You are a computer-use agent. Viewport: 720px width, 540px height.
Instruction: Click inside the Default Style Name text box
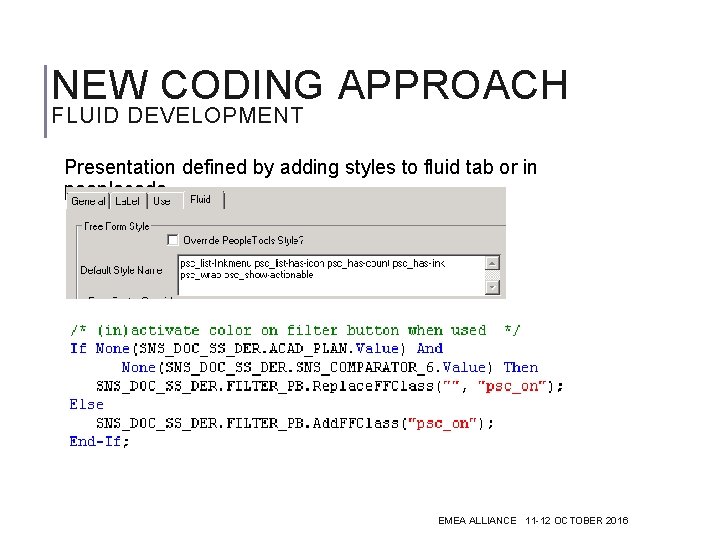pyautogui.click(x=332, y=275)
